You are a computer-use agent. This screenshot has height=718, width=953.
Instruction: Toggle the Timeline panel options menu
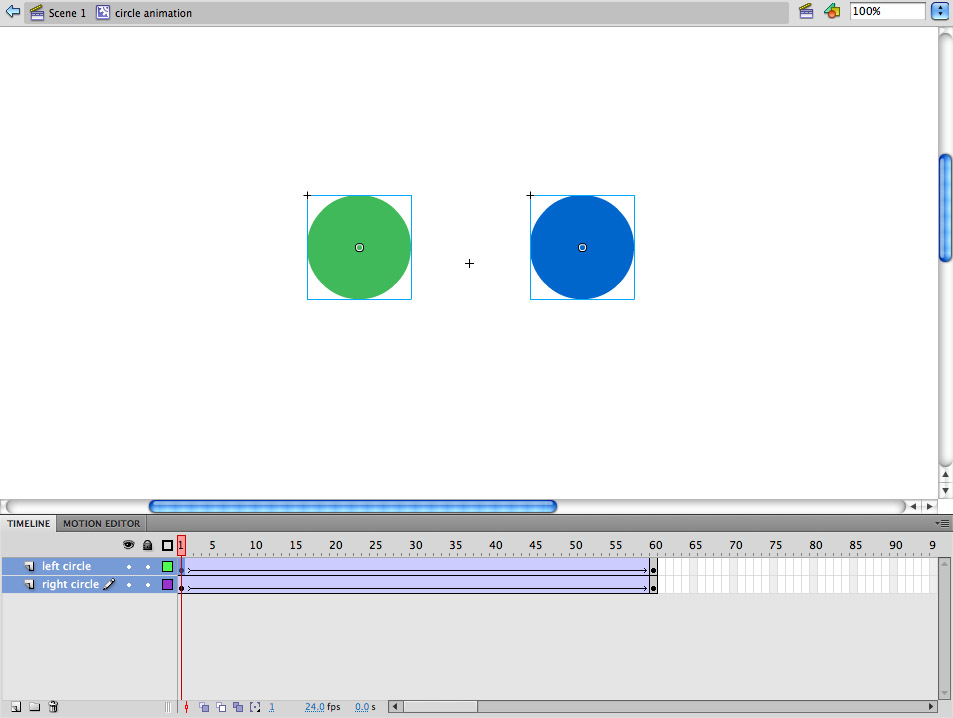pos(941,522)
